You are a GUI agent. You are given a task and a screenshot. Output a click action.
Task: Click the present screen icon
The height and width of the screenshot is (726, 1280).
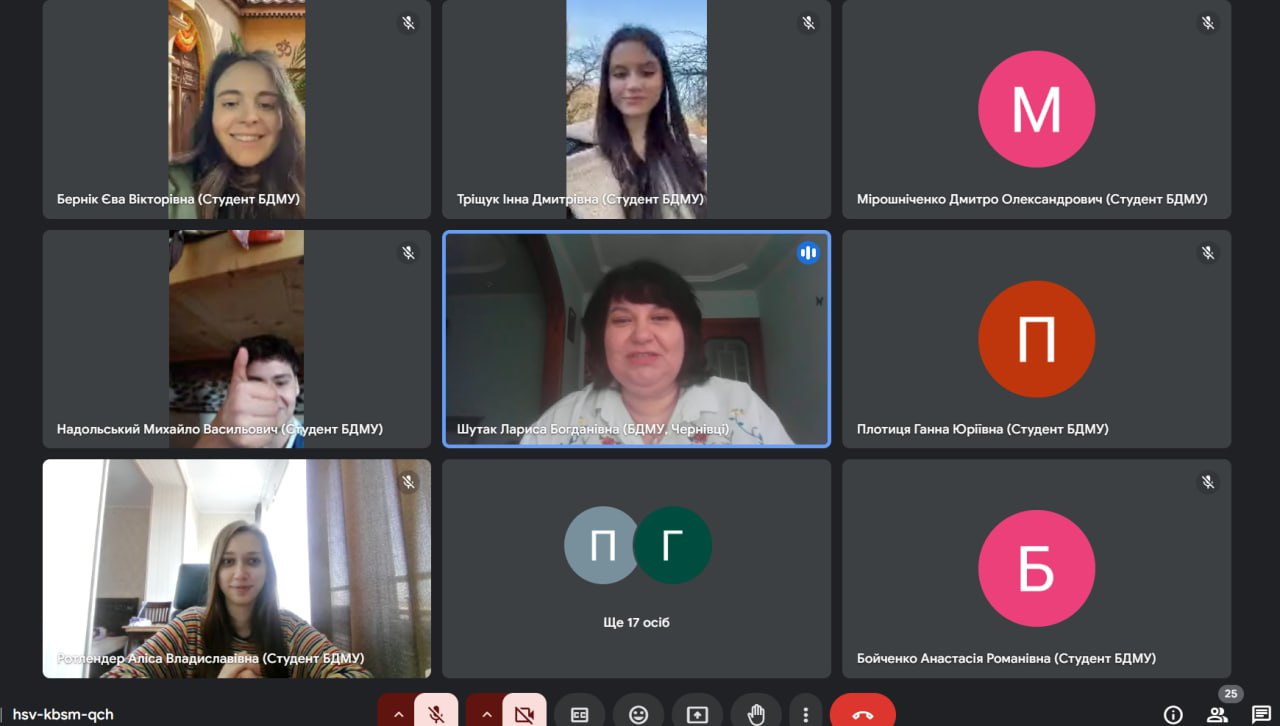click(697, 714)
